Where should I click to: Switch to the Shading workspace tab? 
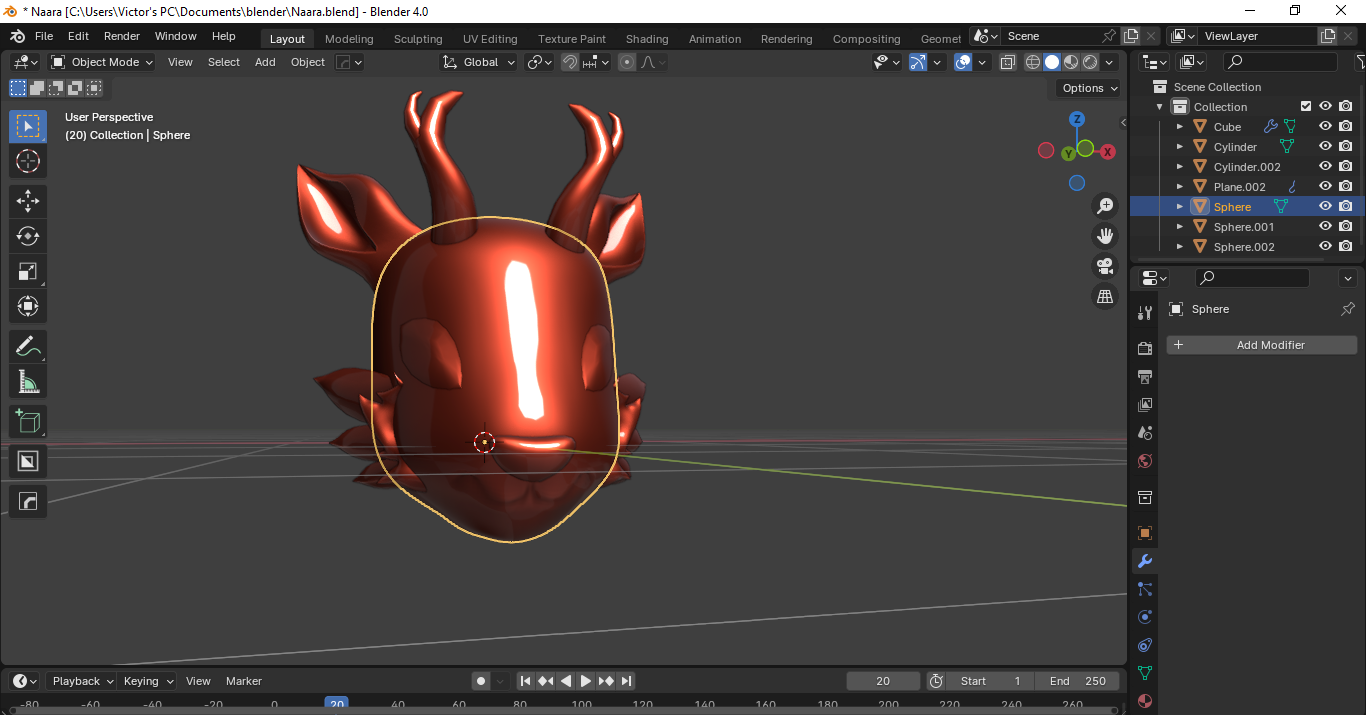tap(647, 39)
